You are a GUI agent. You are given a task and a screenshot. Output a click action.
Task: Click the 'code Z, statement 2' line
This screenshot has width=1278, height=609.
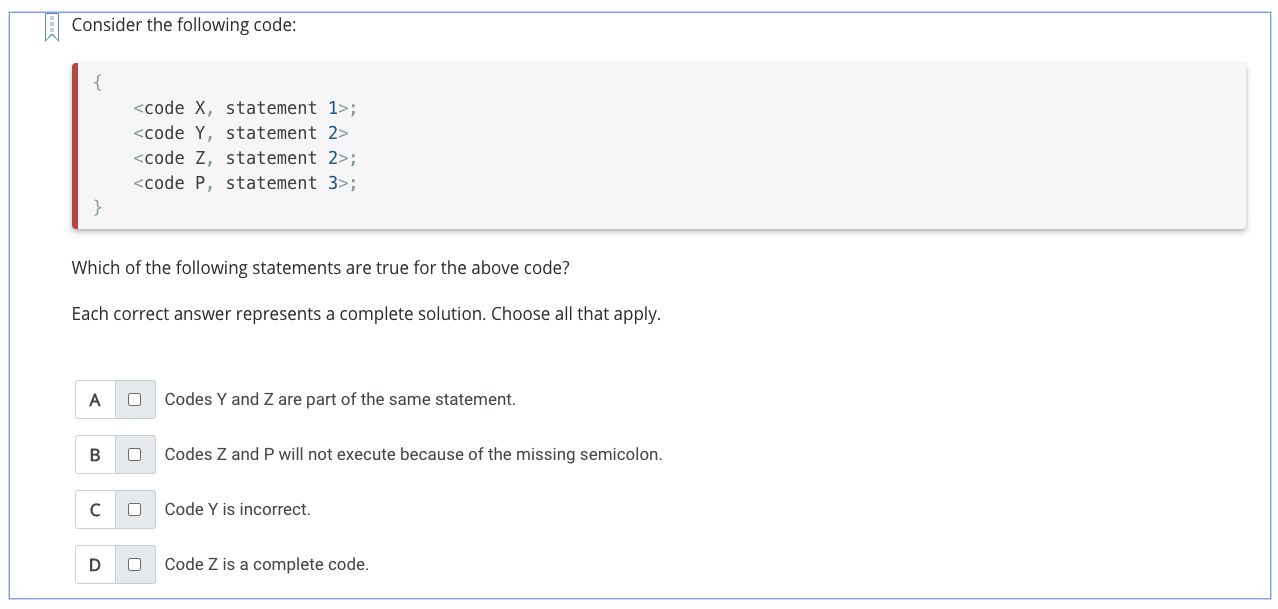tap(245, 158)
